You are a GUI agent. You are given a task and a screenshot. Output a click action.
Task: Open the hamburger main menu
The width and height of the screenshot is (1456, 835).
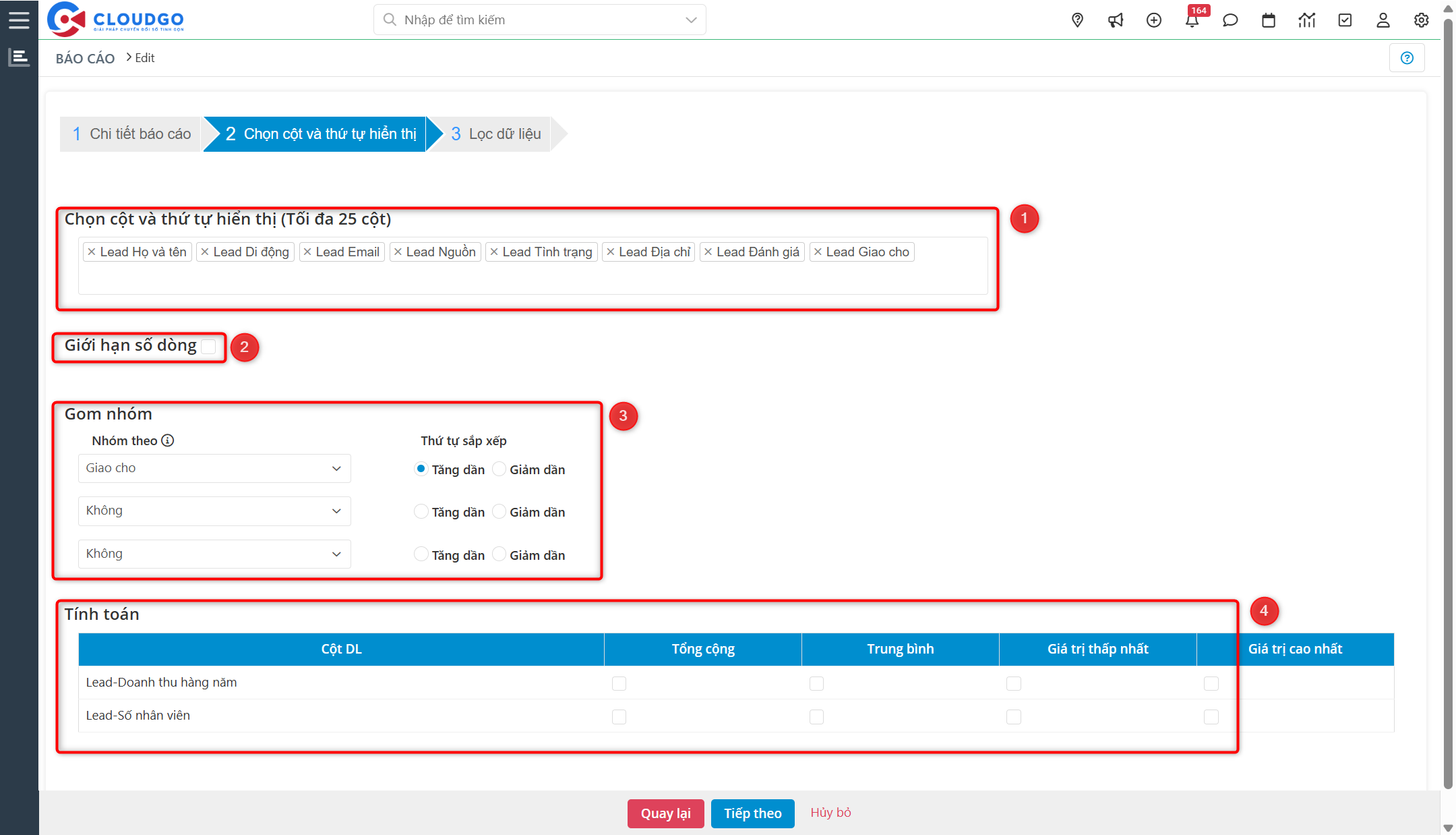click(19, 20)
